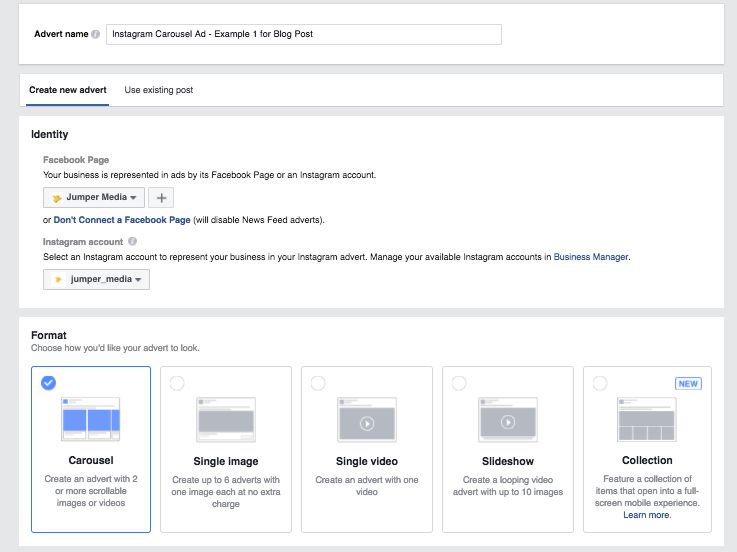
Task: Click the Single image format illustration
Action: point(226,422)
